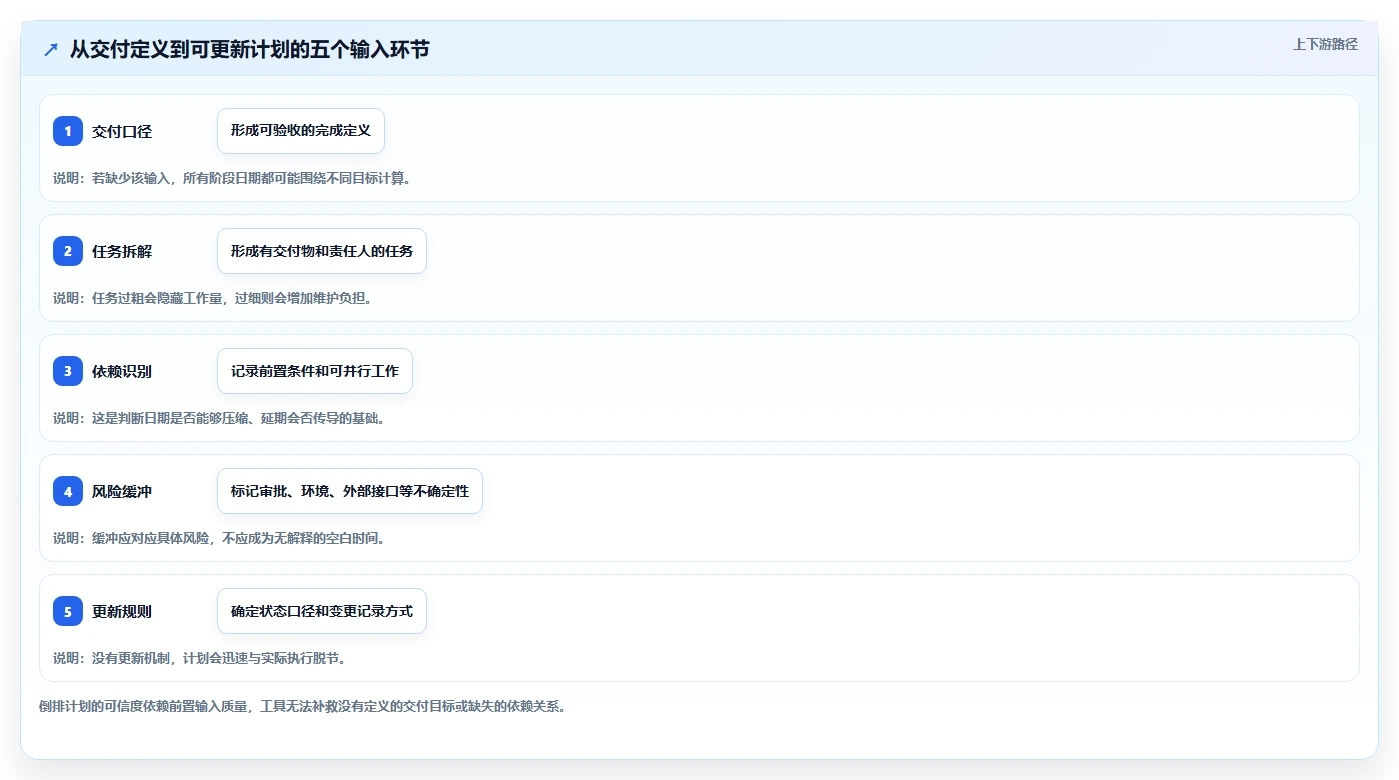Click the arrow icon beside the panel title
Screen dimensions: 1399x780
[51, 49]
